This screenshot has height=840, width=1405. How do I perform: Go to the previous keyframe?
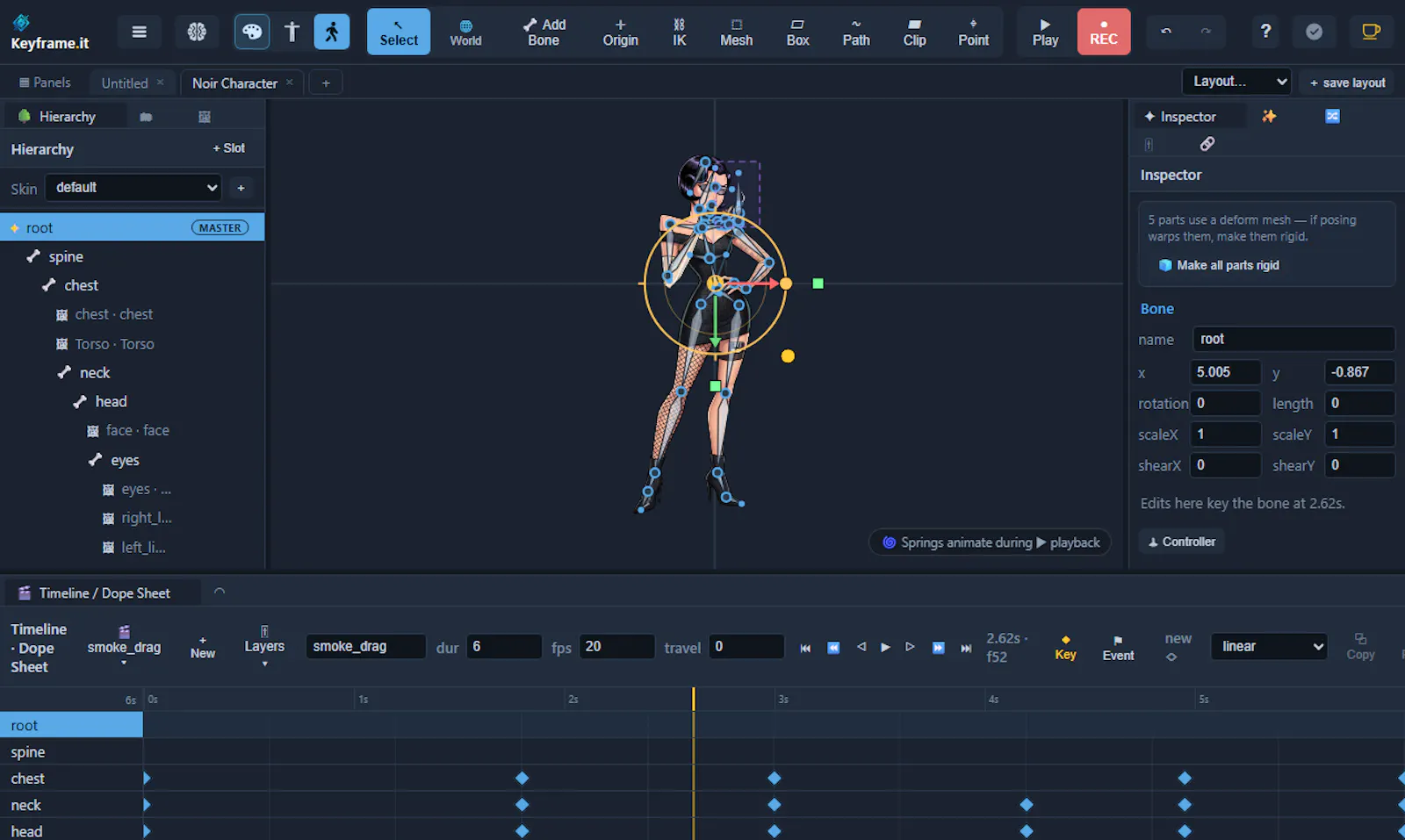(x=833, y=648)
